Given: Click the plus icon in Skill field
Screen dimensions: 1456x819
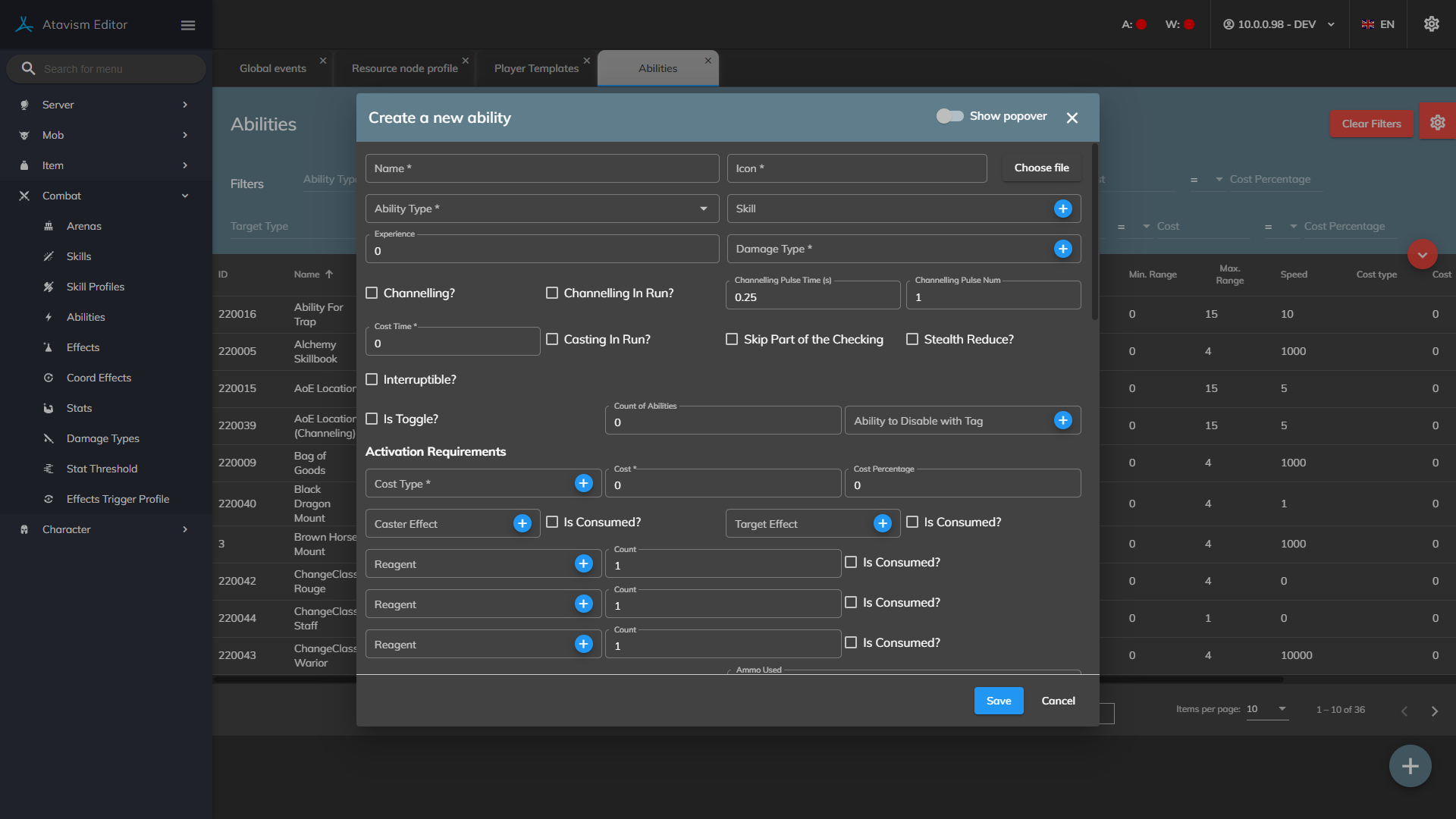Looking at the screenshot, I should coord(1062,209).
